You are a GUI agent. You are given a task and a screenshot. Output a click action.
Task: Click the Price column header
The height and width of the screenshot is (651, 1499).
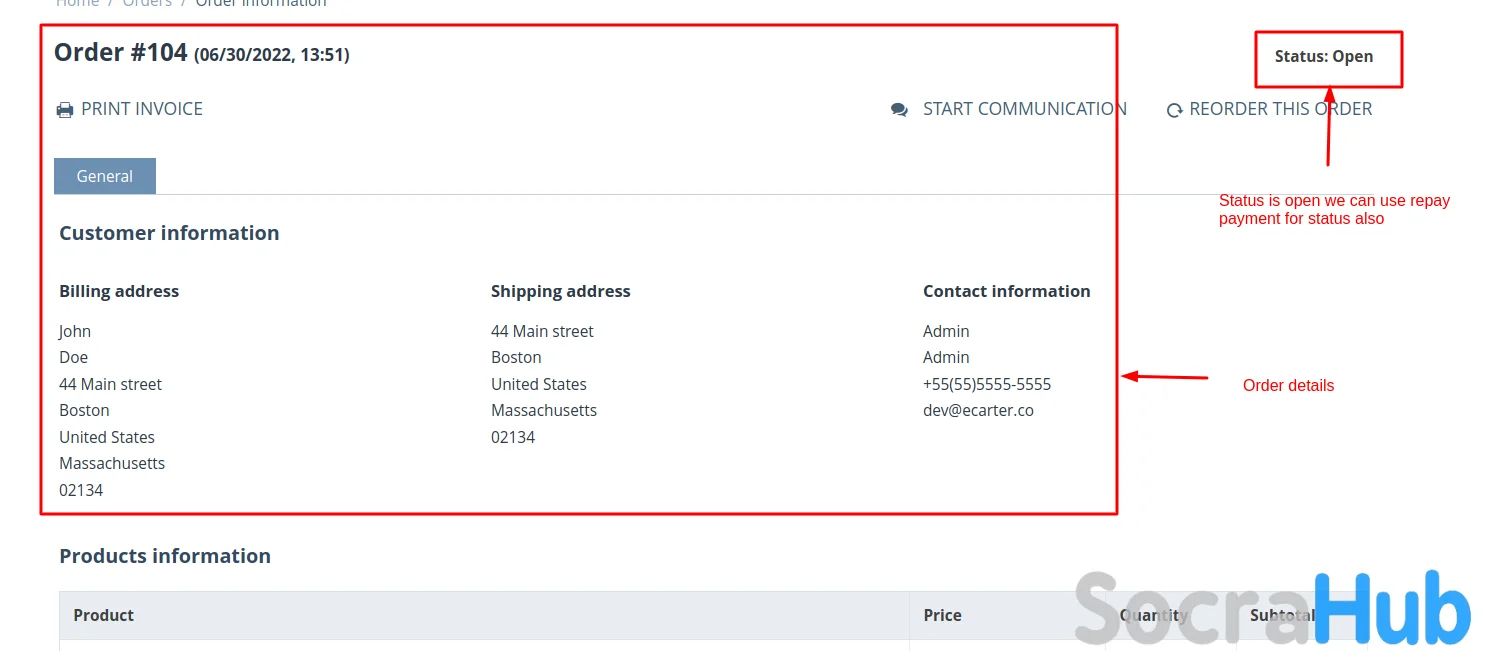942,615
